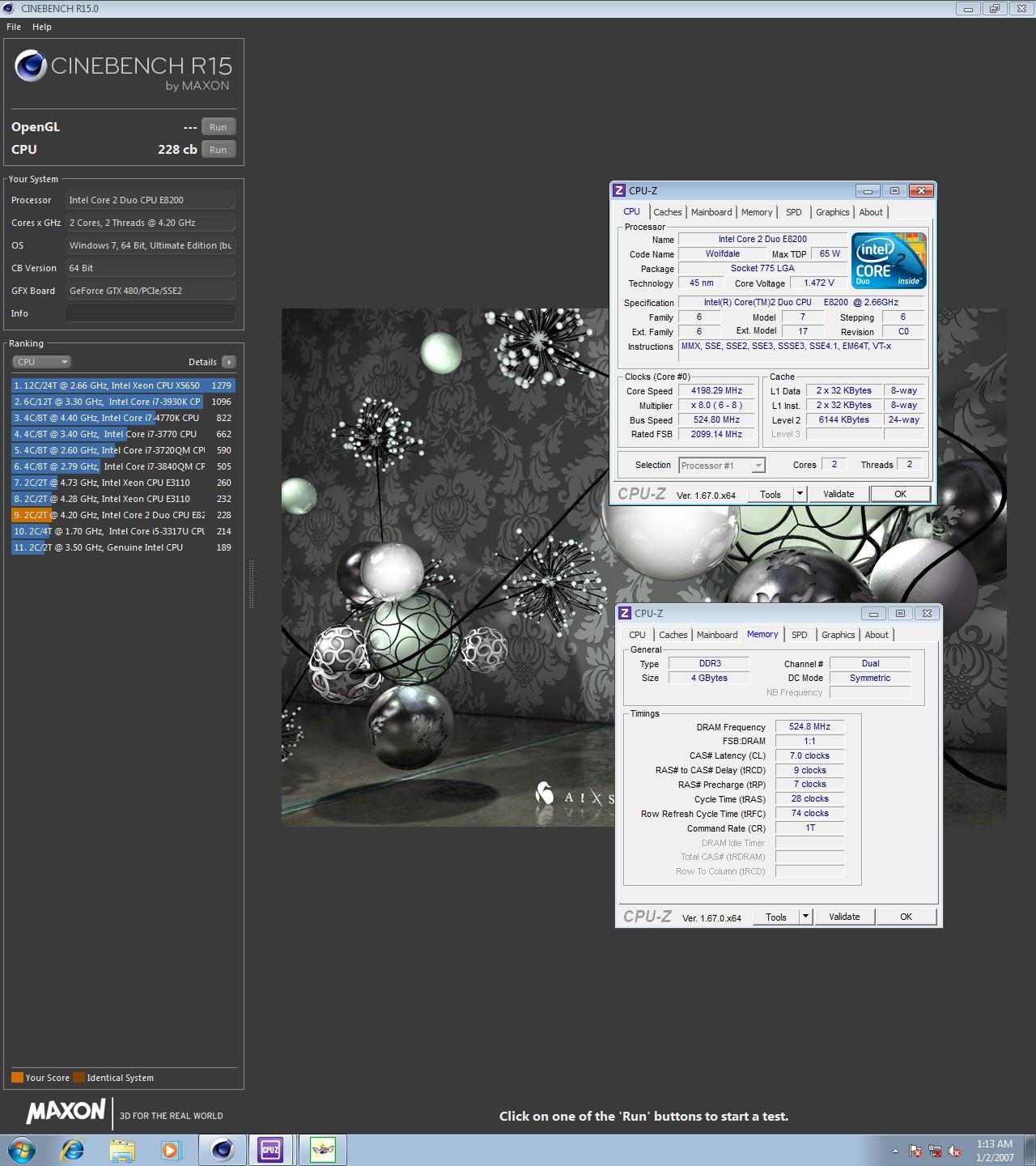This screenshot has width=1036, height=1166.
Task: Switch to CPU-Z taskbar icon
Action: (270, 1150)
